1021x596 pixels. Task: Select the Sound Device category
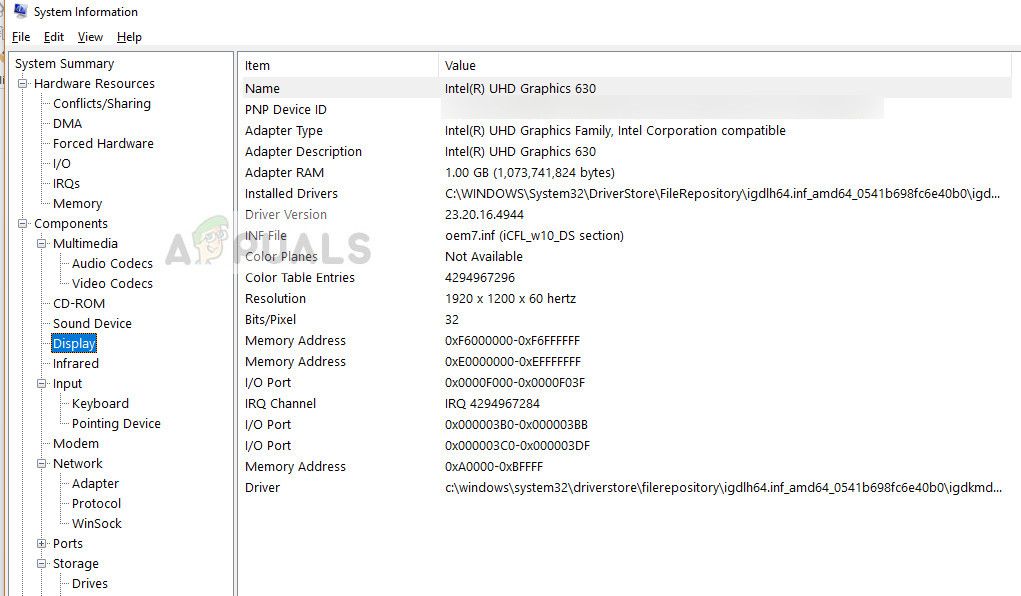tap(92, 324)
